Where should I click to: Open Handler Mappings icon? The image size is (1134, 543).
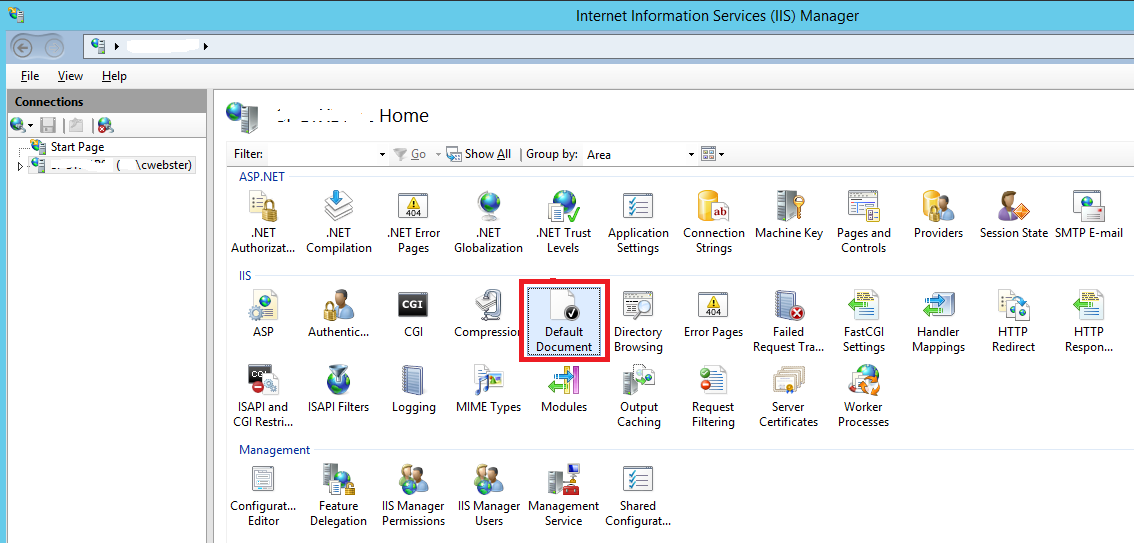[x=939, y=320]
